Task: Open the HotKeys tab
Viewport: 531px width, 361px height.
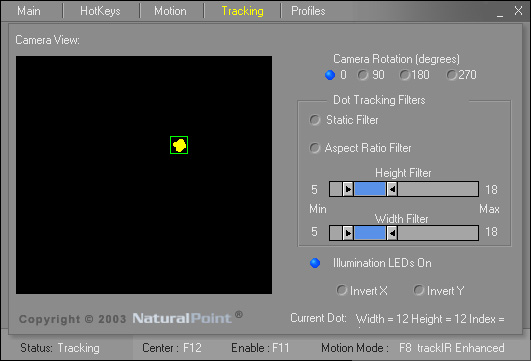Action: point(100,11)
